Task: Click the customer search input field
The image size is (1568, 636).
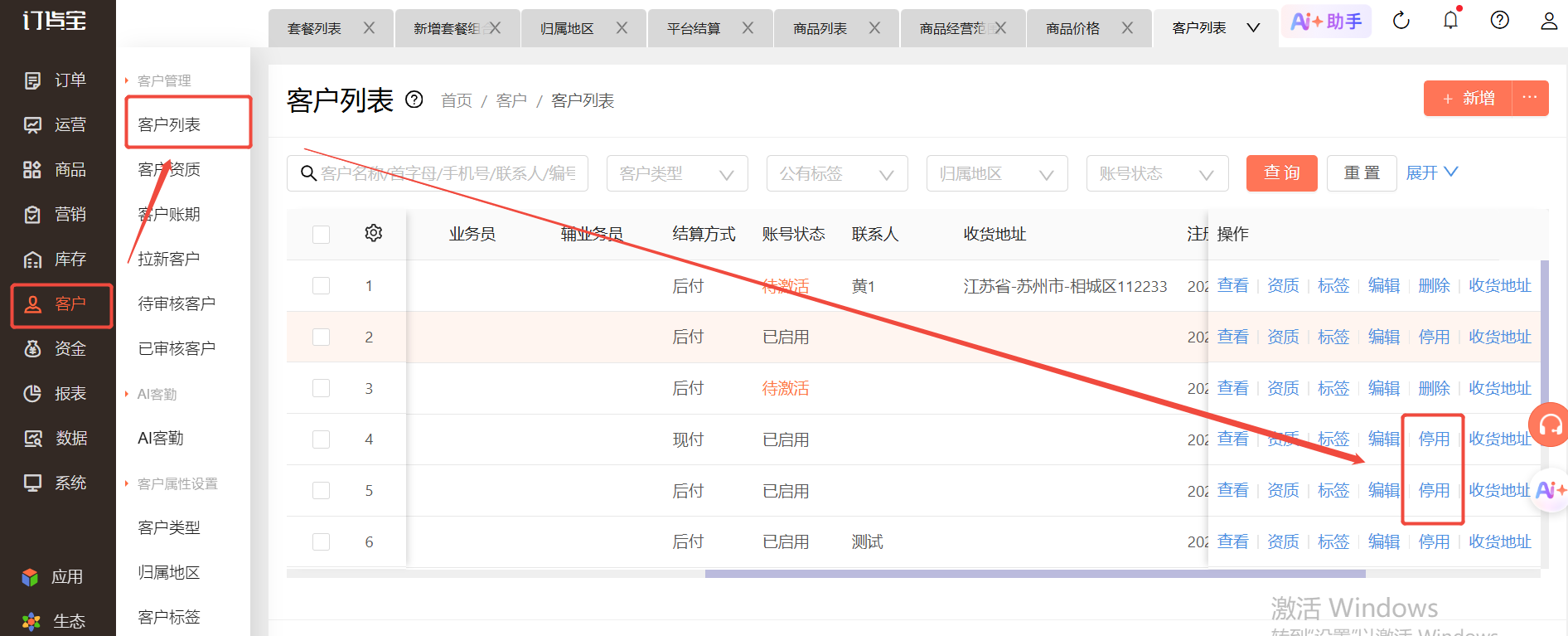Action: (x=438, y=173)
